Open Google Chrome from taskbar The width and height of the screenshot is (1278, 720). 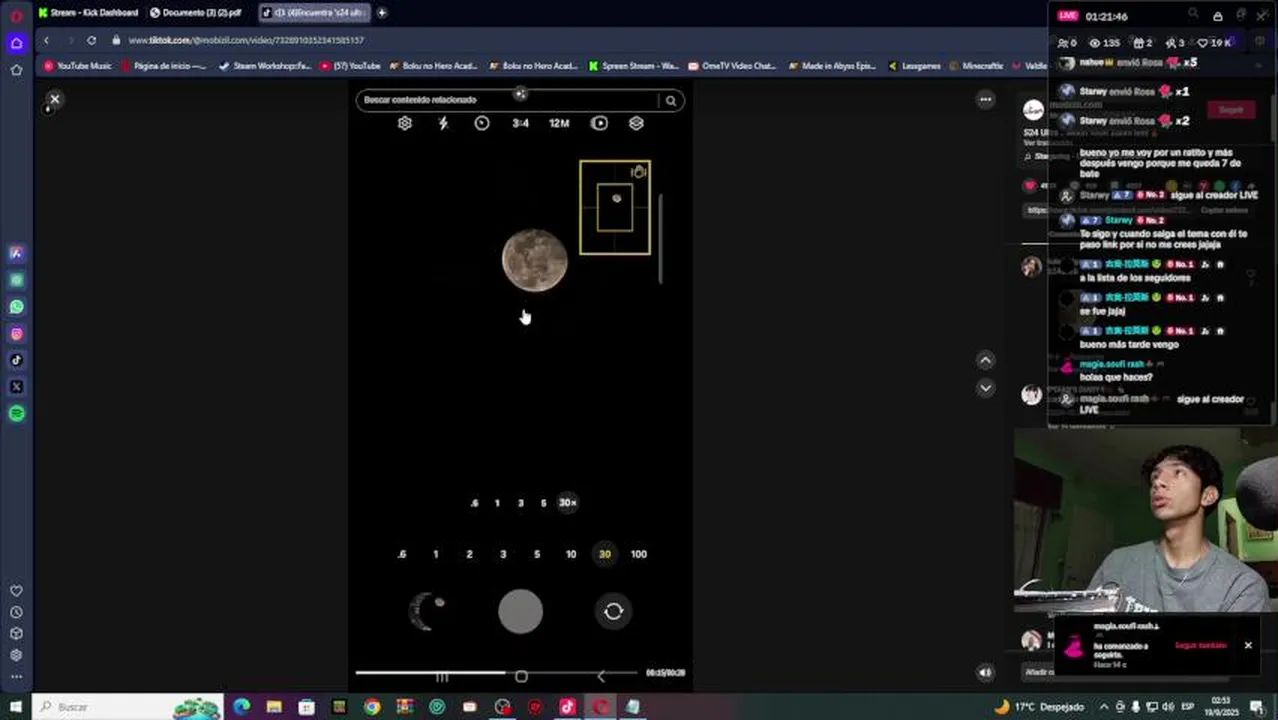(x=372, y=707)
